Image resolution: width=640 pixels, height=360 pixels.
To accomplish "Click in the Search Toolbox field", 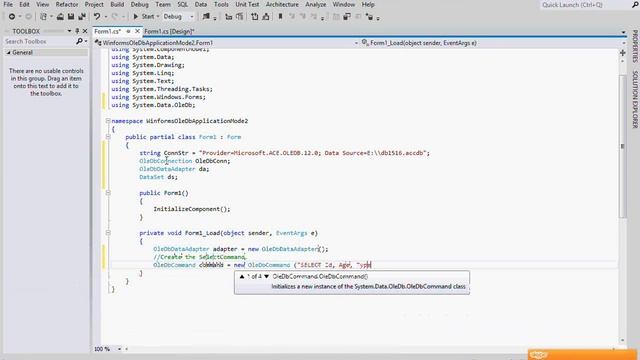I will pos(39,41).
